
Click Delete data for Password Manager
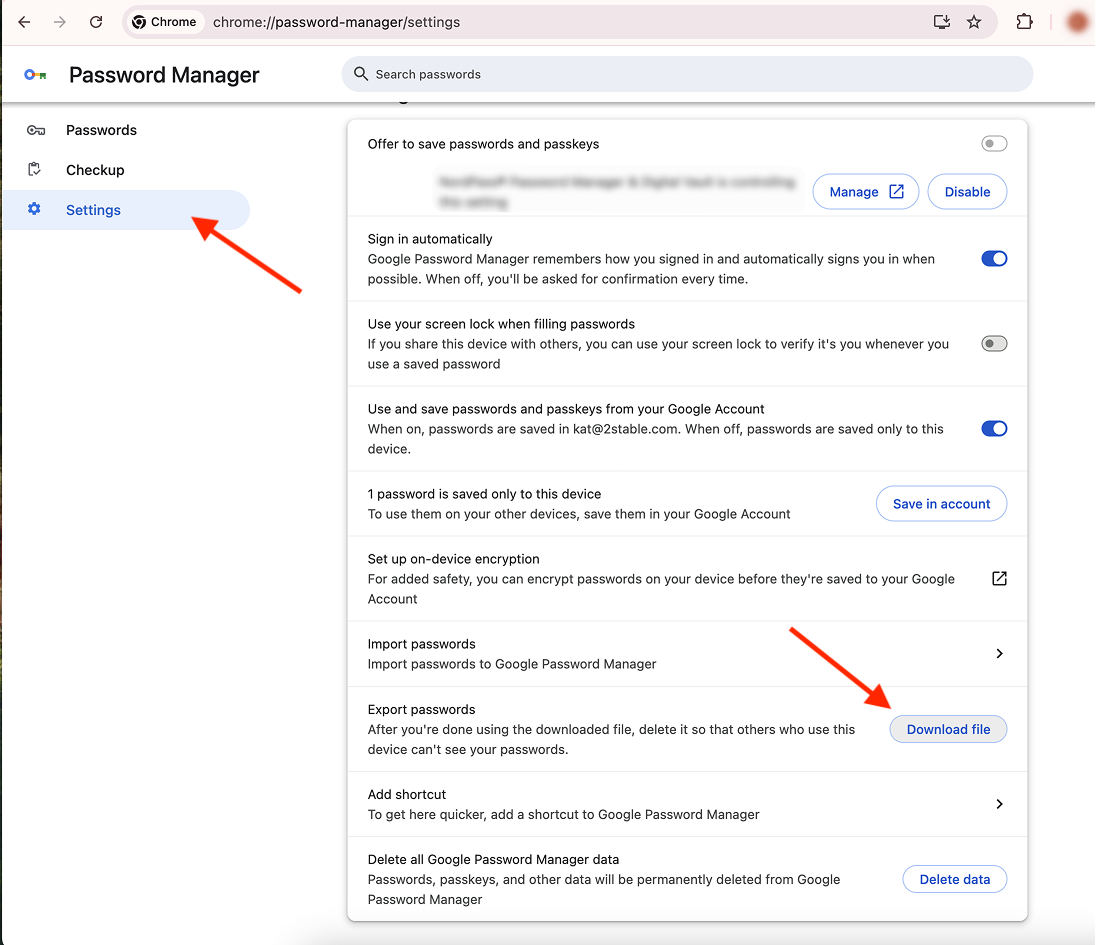tap(954, 879)
